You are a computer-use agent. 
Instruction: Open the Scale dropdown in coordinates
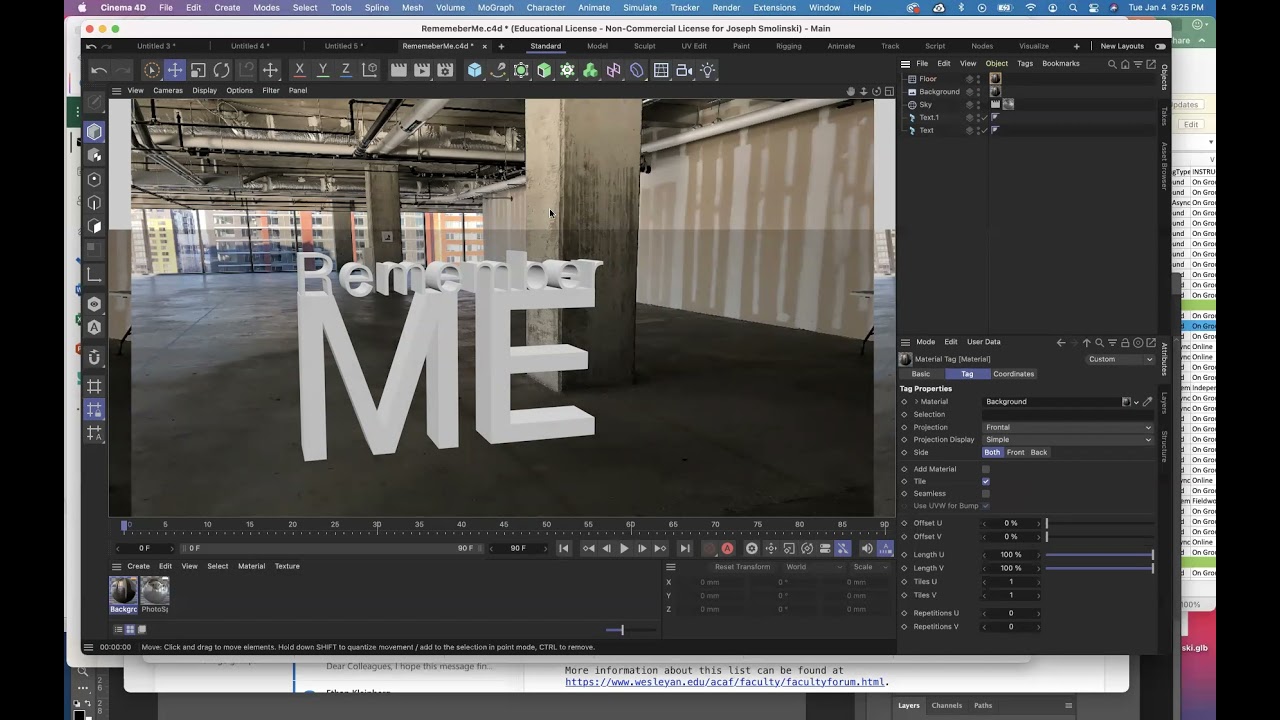(870, 567)
